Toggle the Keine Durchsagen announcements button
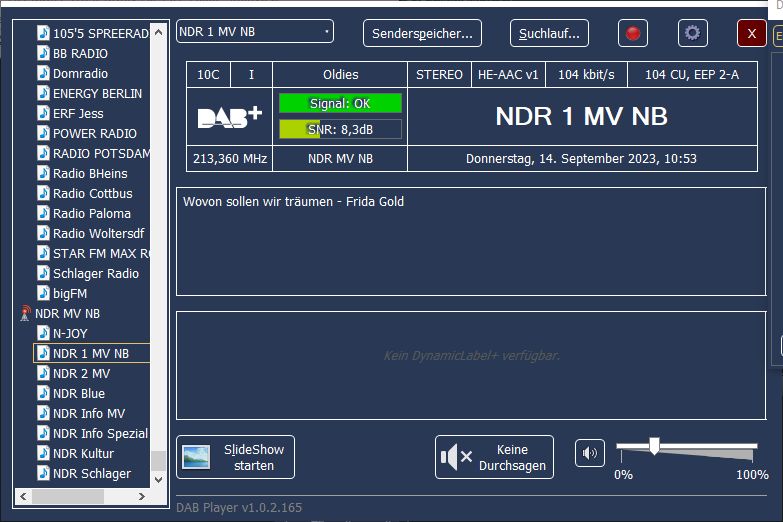The height and width of the screenshot is (522, 783). tap(494, 457)
